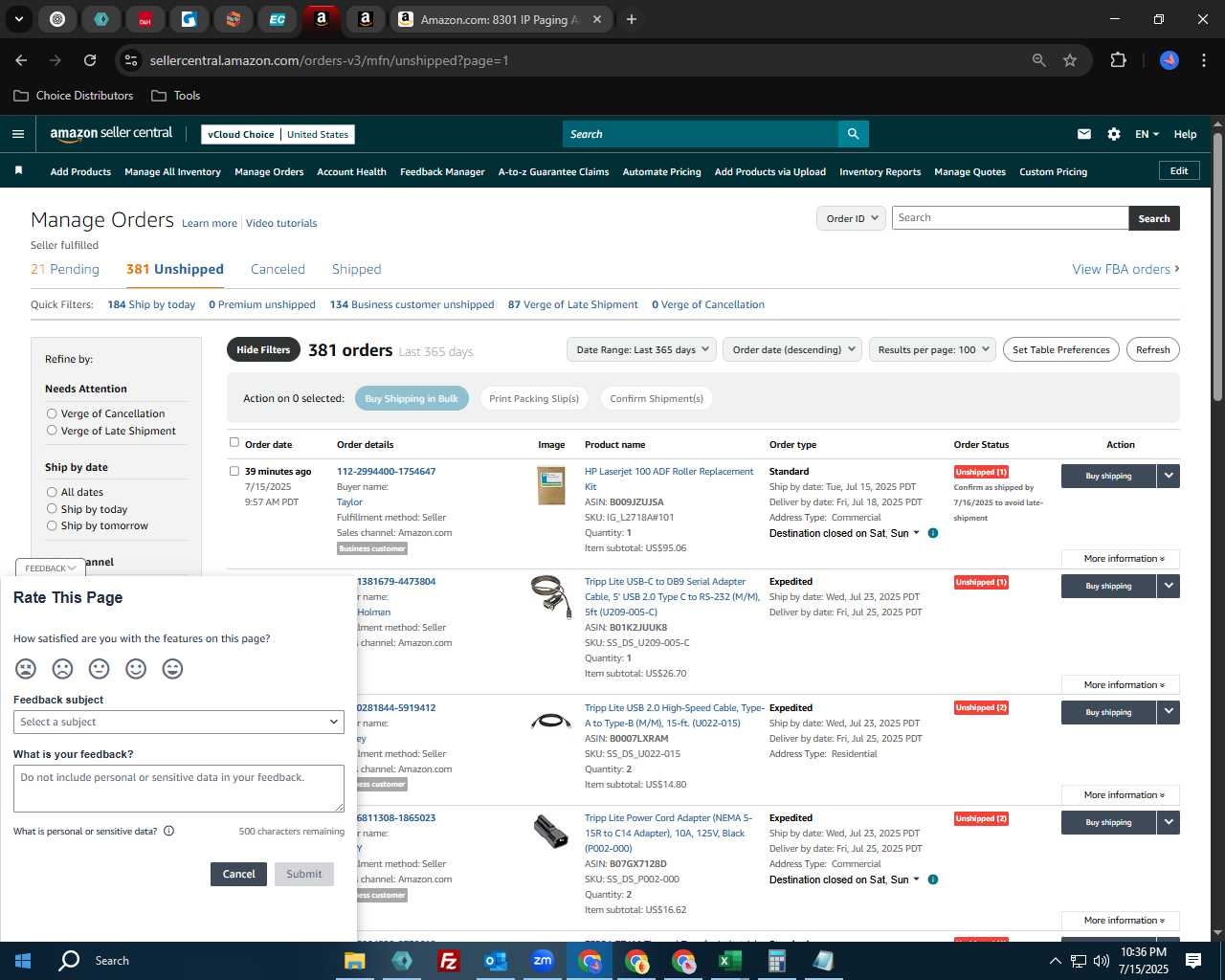Image resolution: width=1225 pixels, height=980 pixels.
Task: Open the browser zoom magnifier icon
Action: [x=1039, y=60]
